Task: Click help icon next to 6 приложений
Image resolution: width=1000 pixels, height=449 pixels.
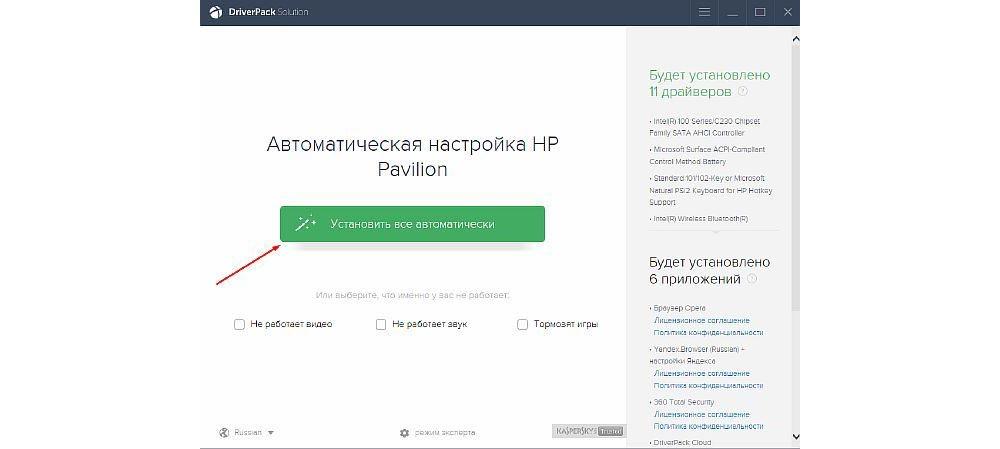Action: [x=752, y=279]
